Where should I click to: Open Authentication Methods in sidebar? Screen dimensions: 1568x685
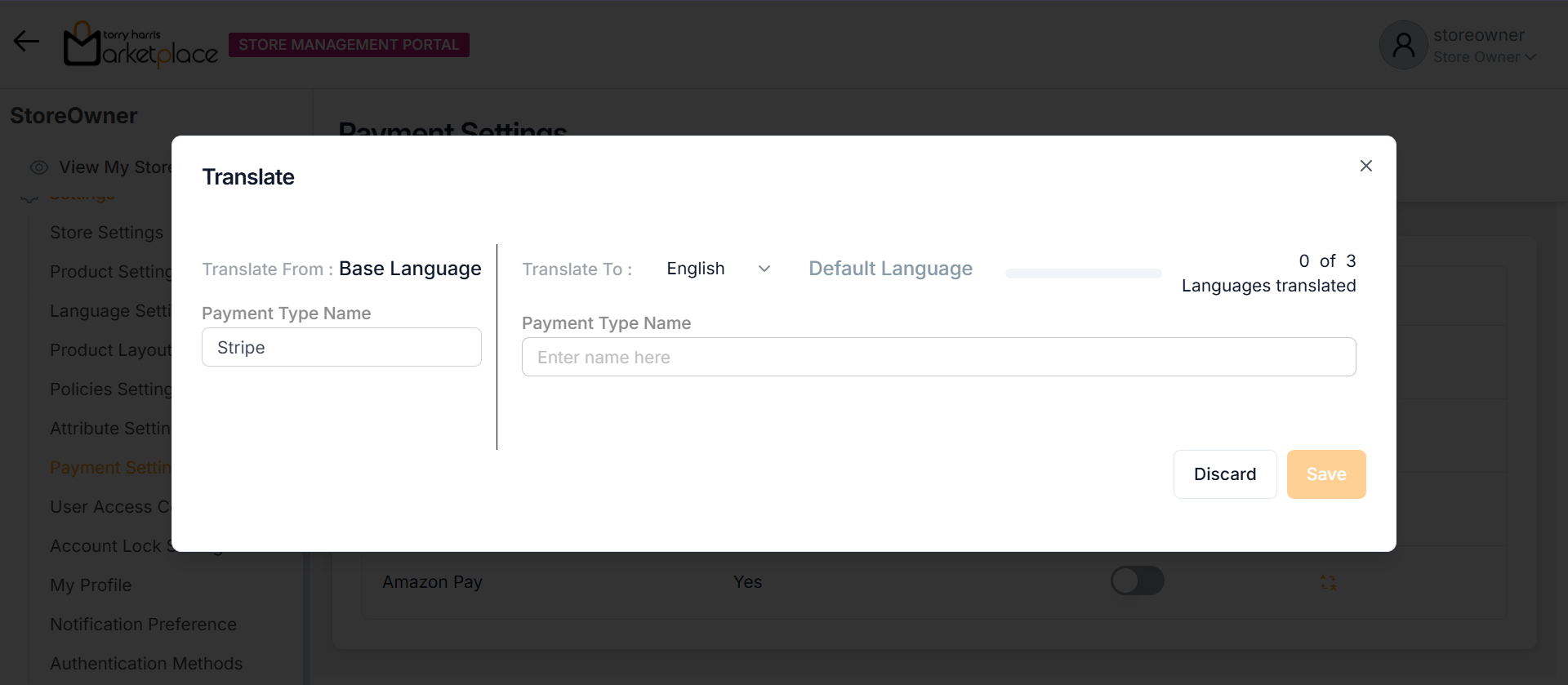click(146, 664)
